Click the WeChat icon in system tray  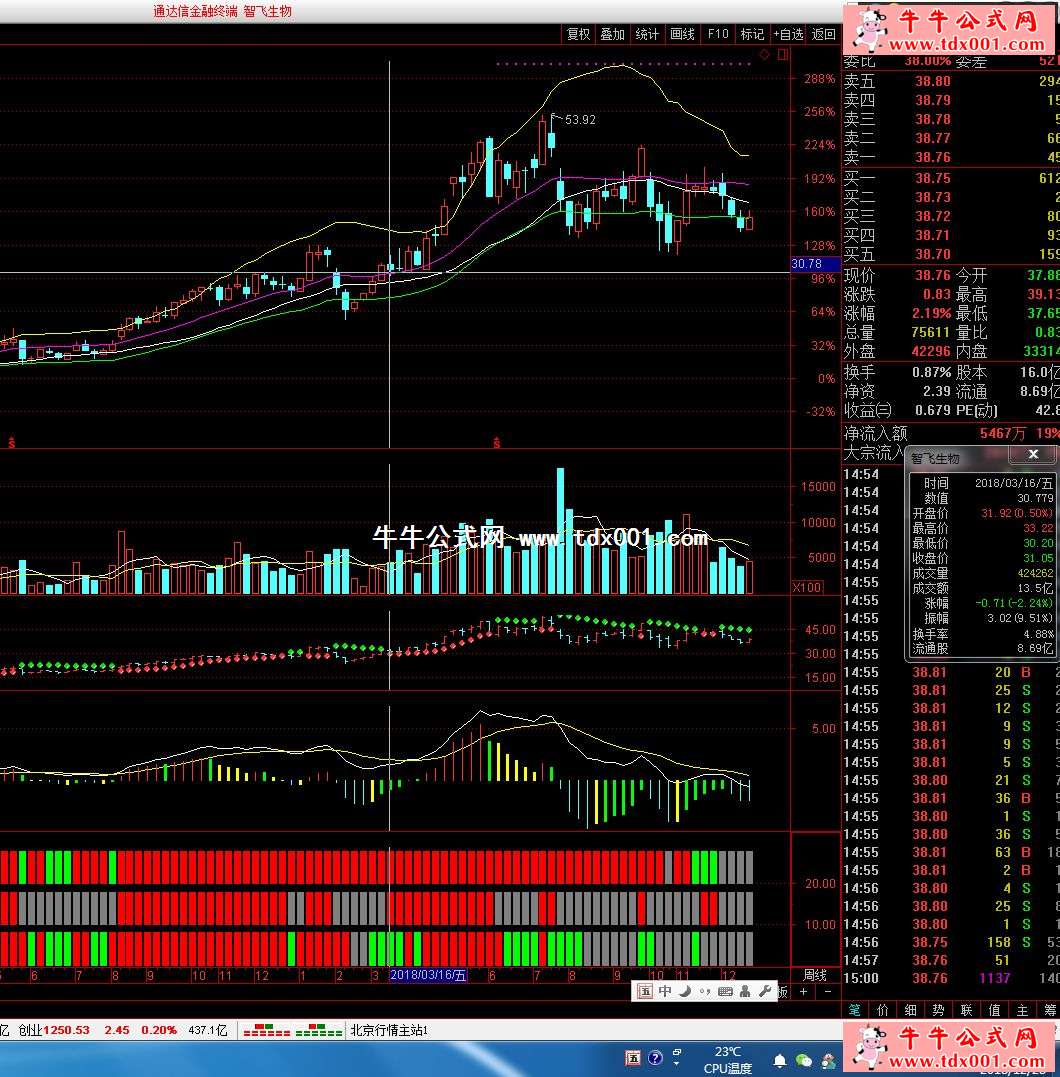pyautogui.click(x=804, y=1059)
